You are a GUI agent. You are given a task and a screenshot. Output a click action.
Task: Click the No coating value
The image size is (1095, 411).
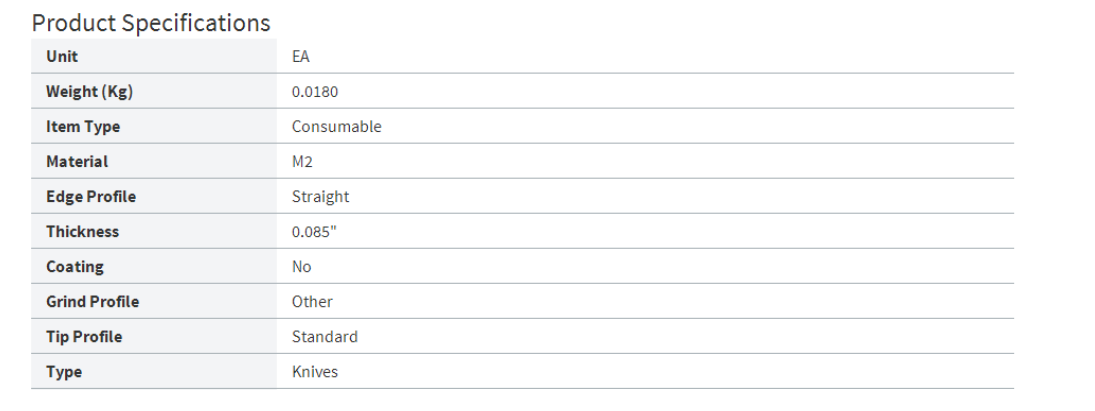point(301,267)
